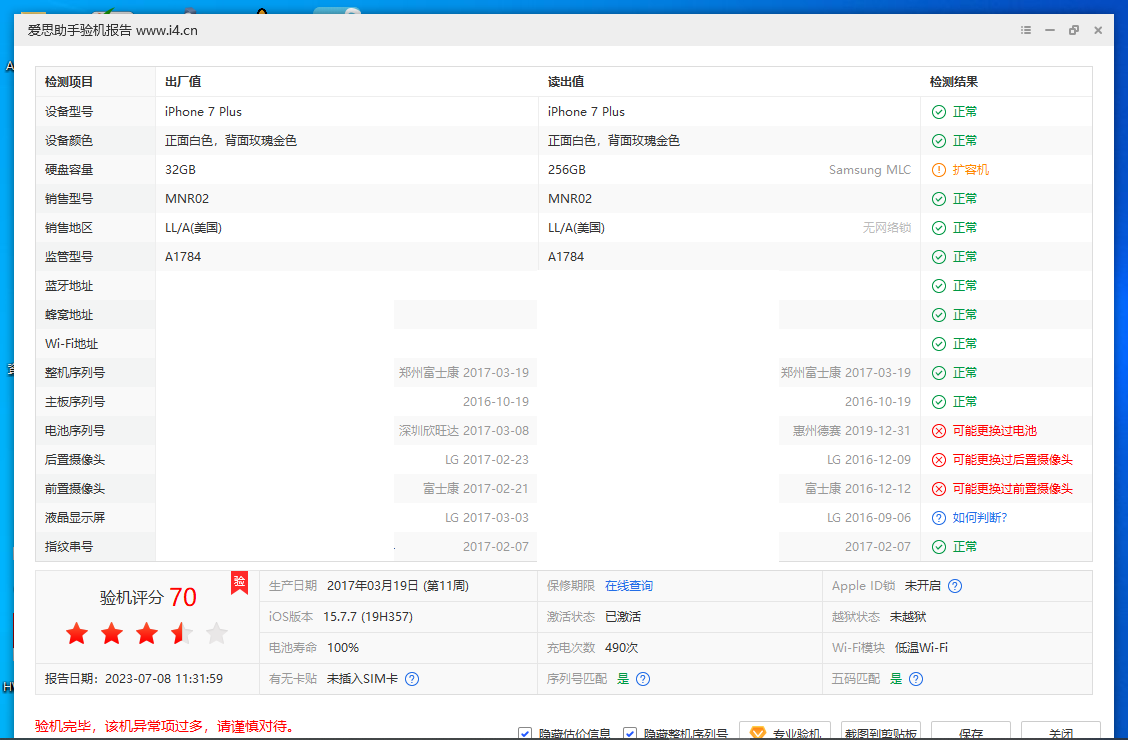Toggle the 隐藏估价信息 checkbox

point(525,734)
